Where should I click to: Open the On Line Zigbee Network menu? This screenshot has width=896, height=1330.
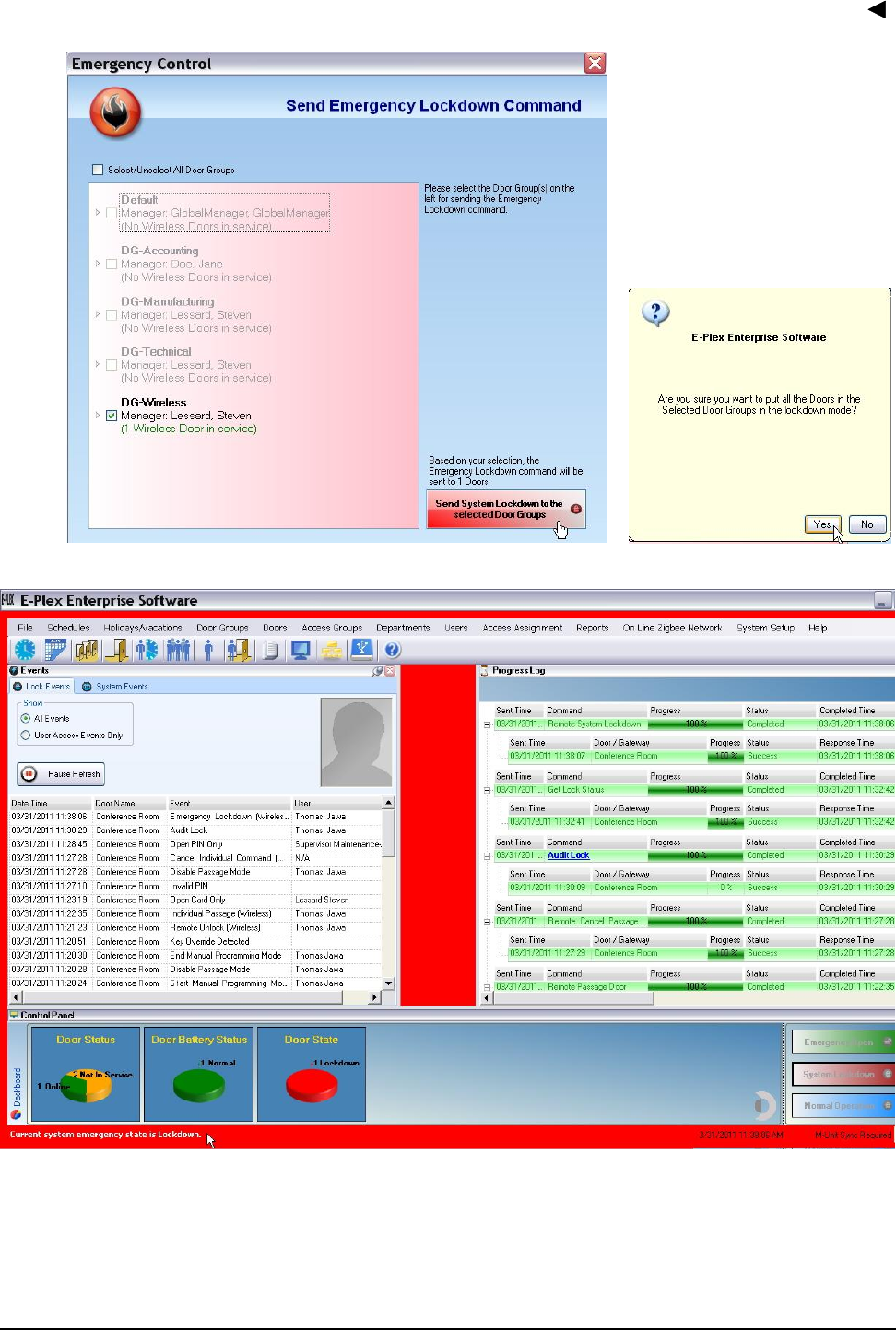coord(672,628)
